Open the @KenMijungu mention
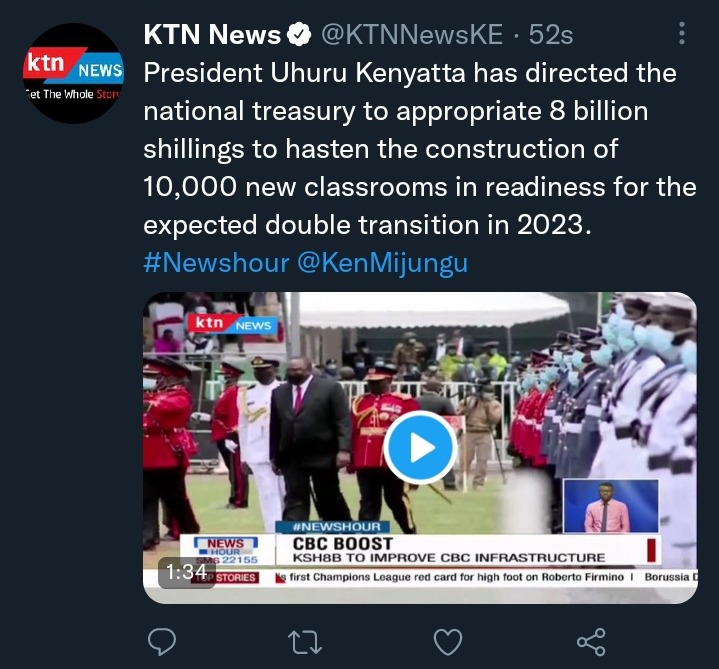 pyautogui.click(x=382, y=263)
